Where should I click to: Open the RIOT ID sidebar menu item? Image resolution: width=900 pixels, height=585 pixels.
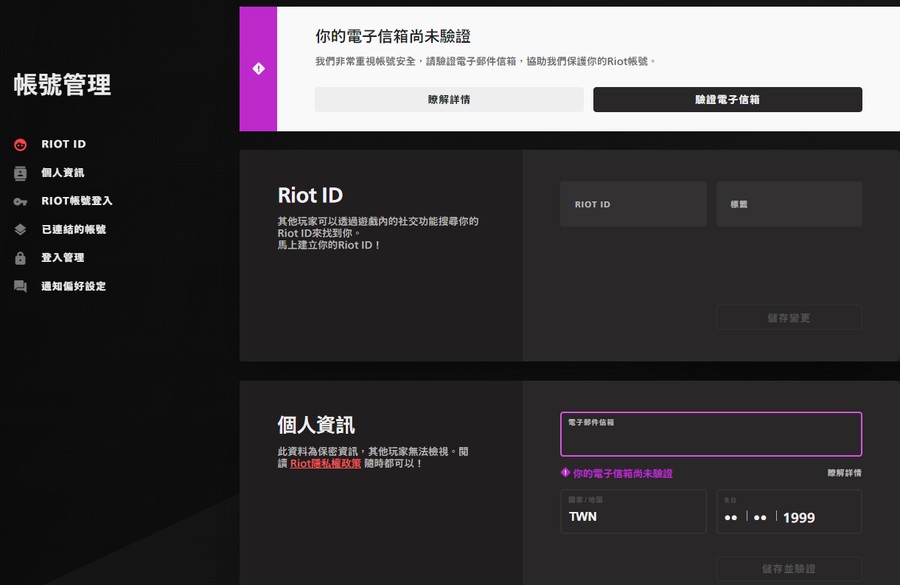(63, 144)
